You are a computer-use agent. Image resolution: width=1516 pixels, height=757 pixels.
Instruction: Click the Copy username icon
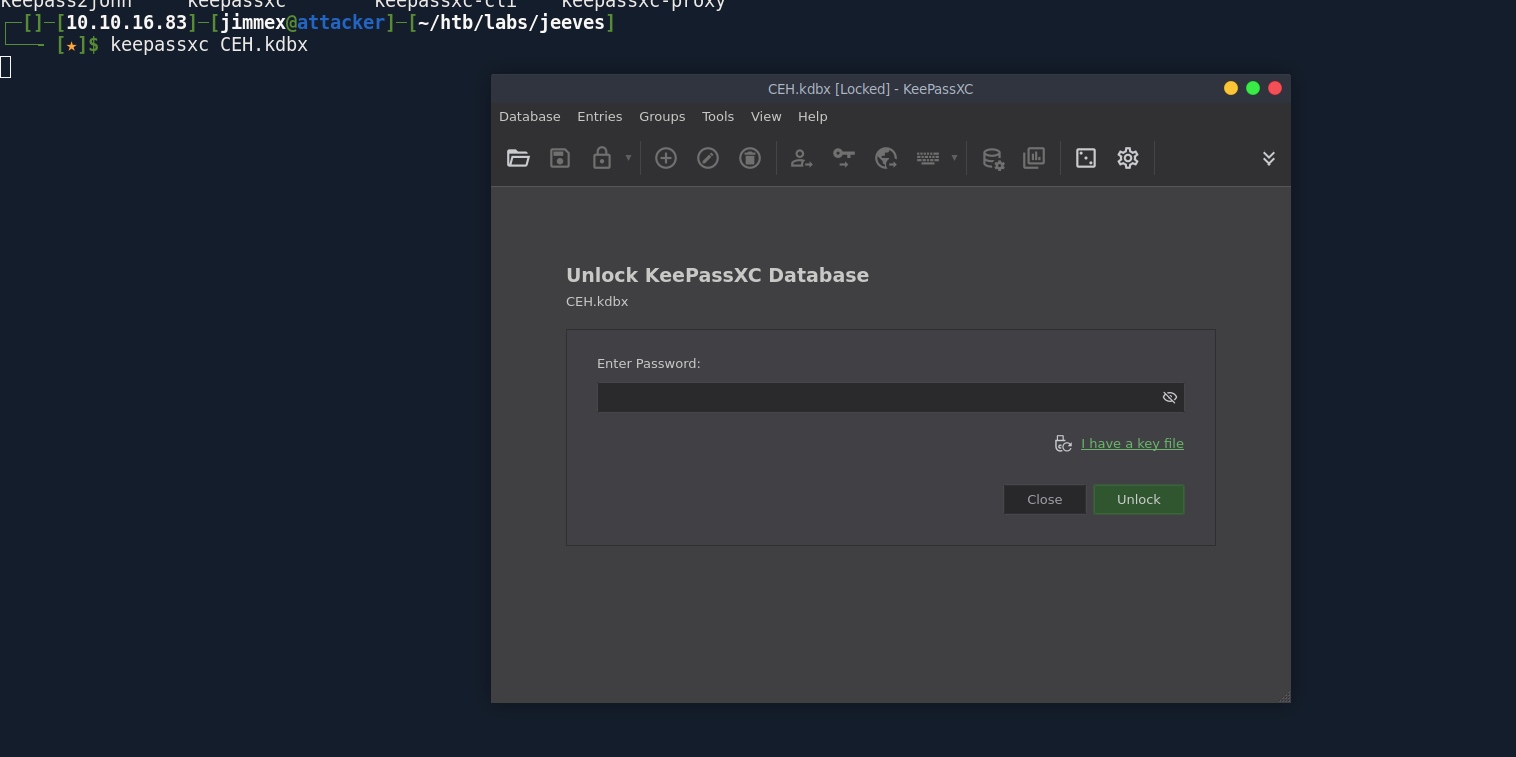[802, 158]
